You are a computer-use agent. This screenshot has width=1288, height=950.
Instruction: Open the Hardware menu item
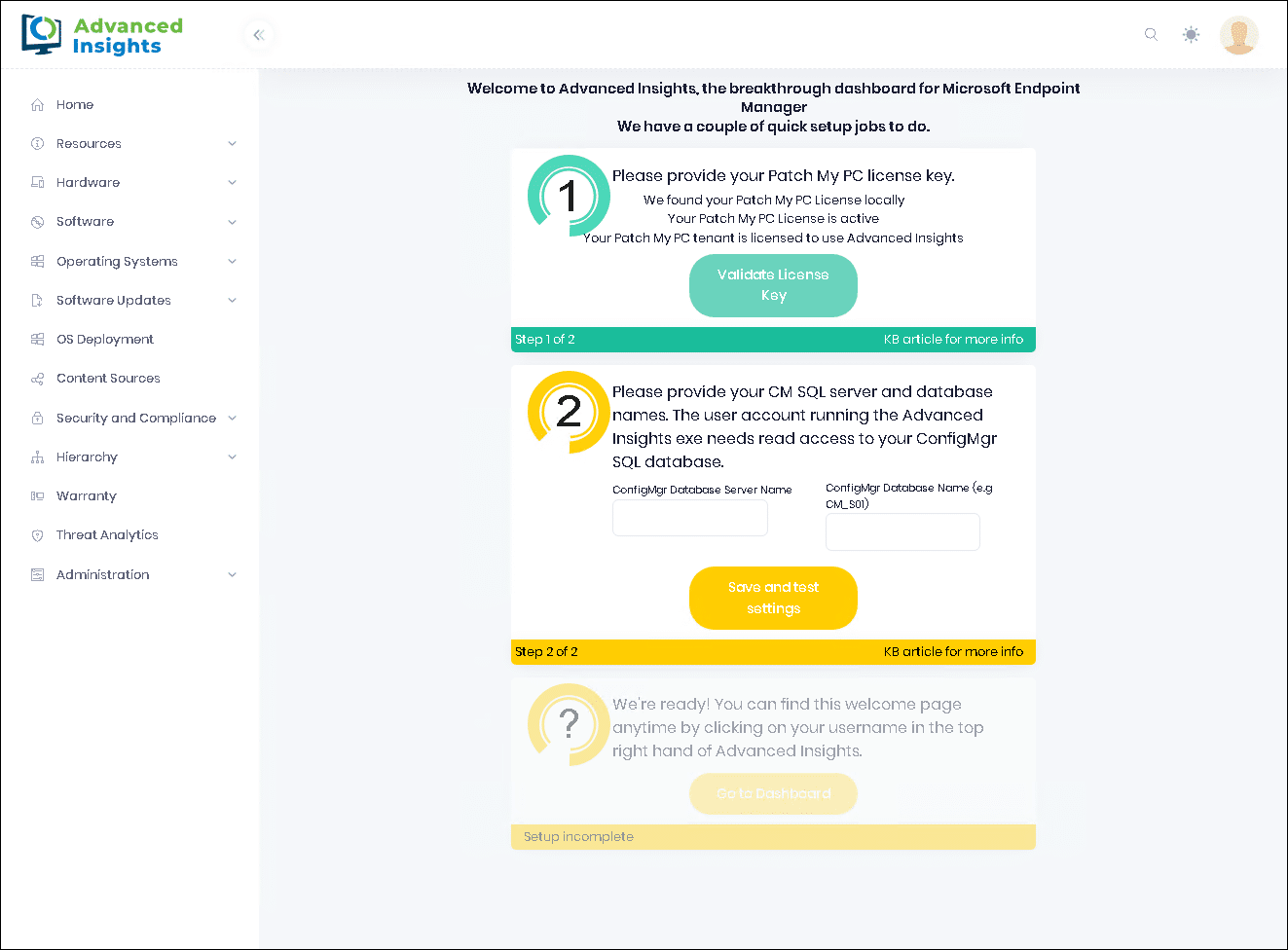click(x=88, y=183)
